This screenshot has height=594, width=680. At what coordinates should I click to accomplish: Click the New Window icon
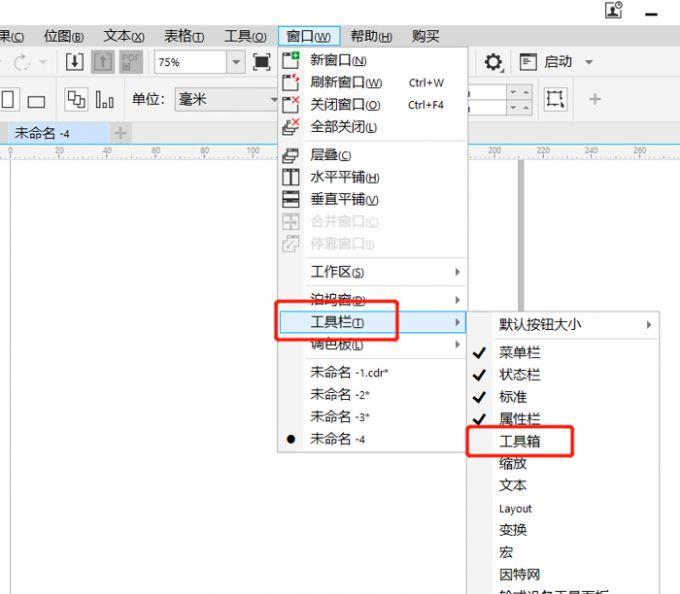[x=291, y=60]
